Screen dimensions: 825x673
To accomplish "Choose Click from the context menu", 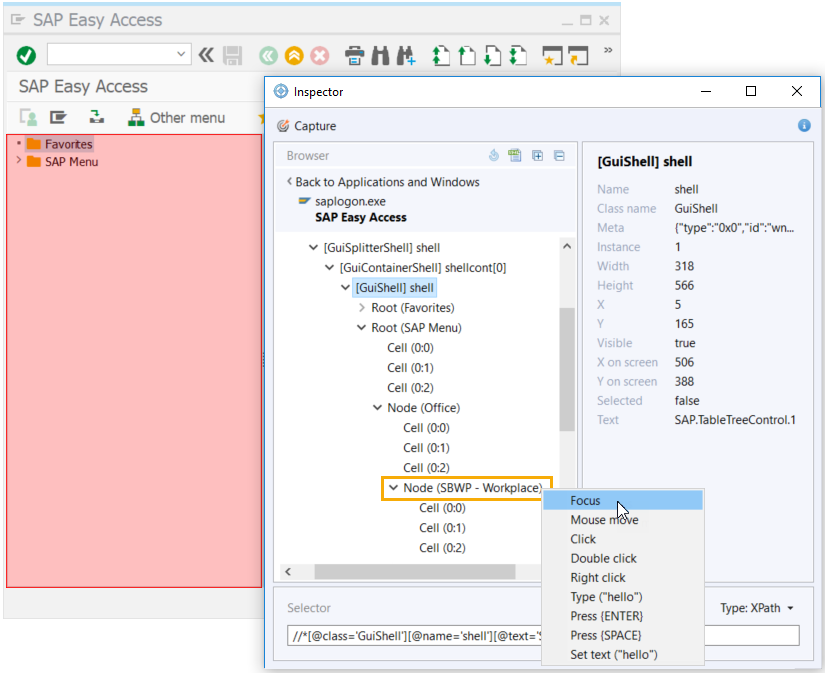I will (x=622, y=539).
